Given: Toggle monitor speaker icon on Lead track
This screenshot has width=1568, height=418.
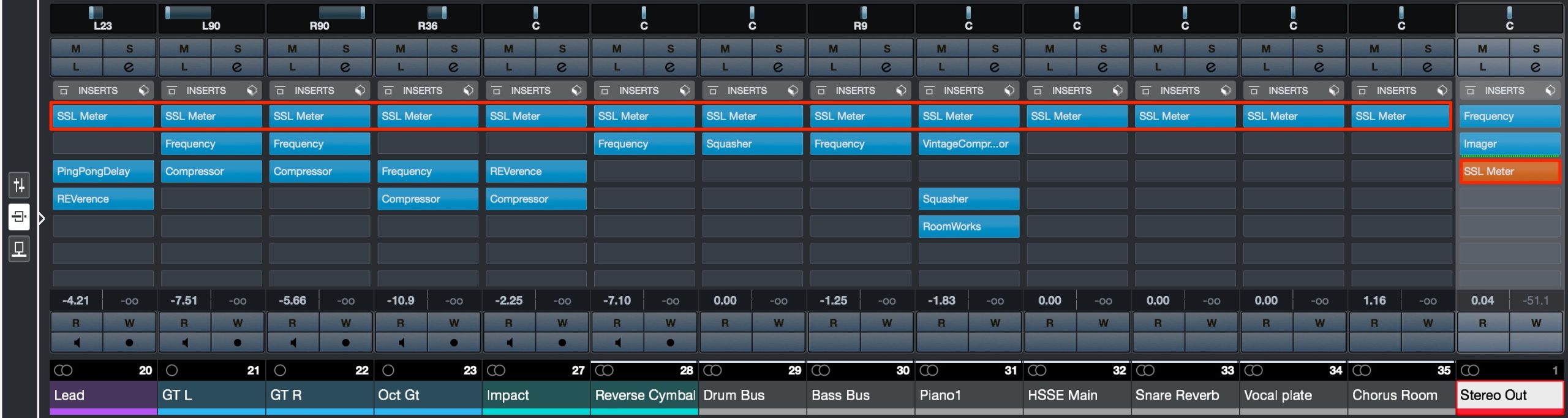Looking at the screenshot, I should pyautogui.click(x=77, y=343).
